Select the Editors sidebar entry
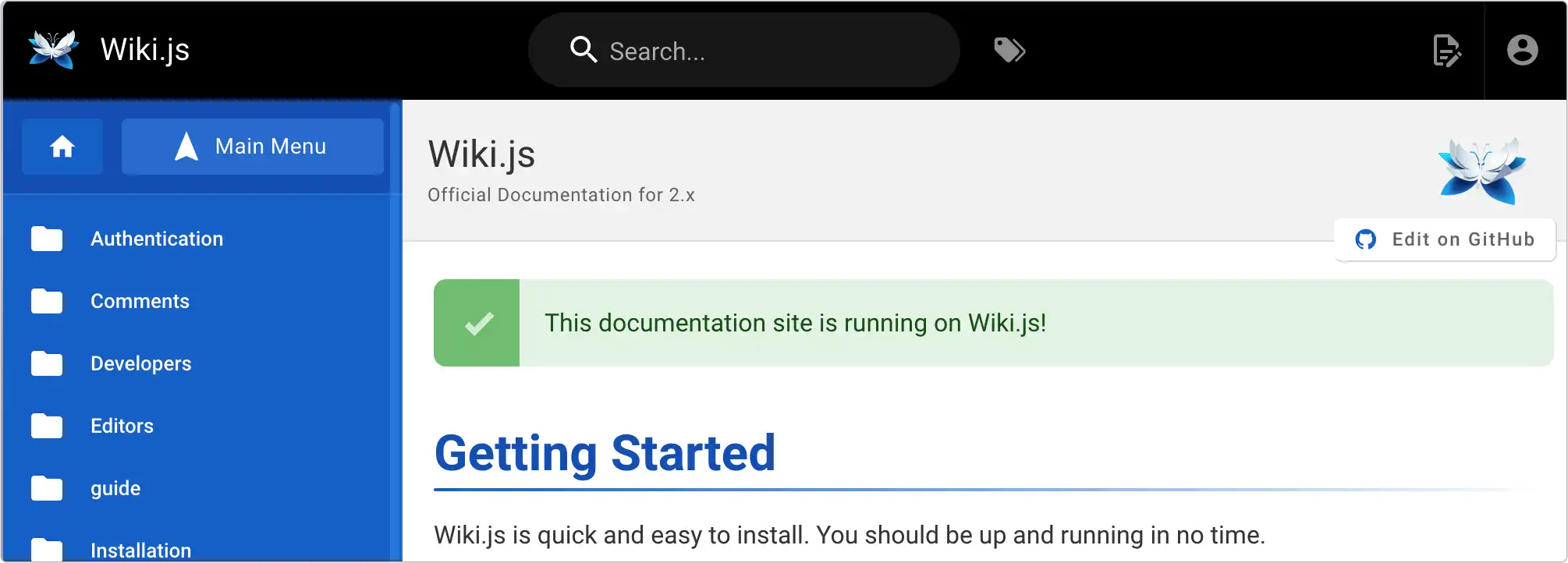This screenshot has width=1568, height=563. coord(122,426)
